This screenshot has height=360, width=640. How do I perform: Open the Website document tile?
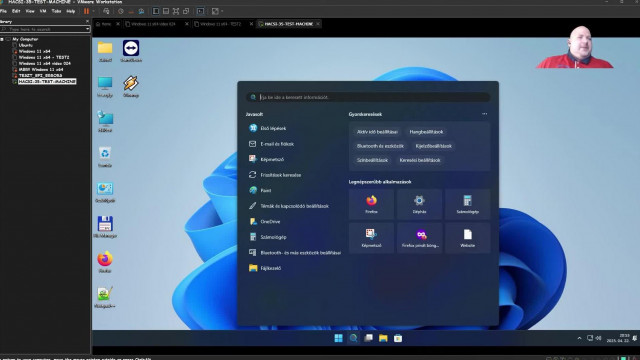pyautogui.click(x=467, y=238)
